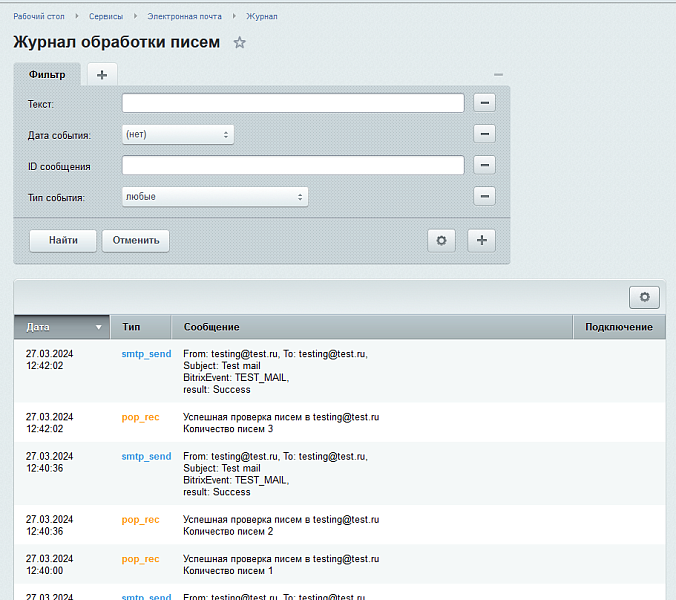
Task: Remove the Тип события filter row
Action: click(x=484, y=197)
